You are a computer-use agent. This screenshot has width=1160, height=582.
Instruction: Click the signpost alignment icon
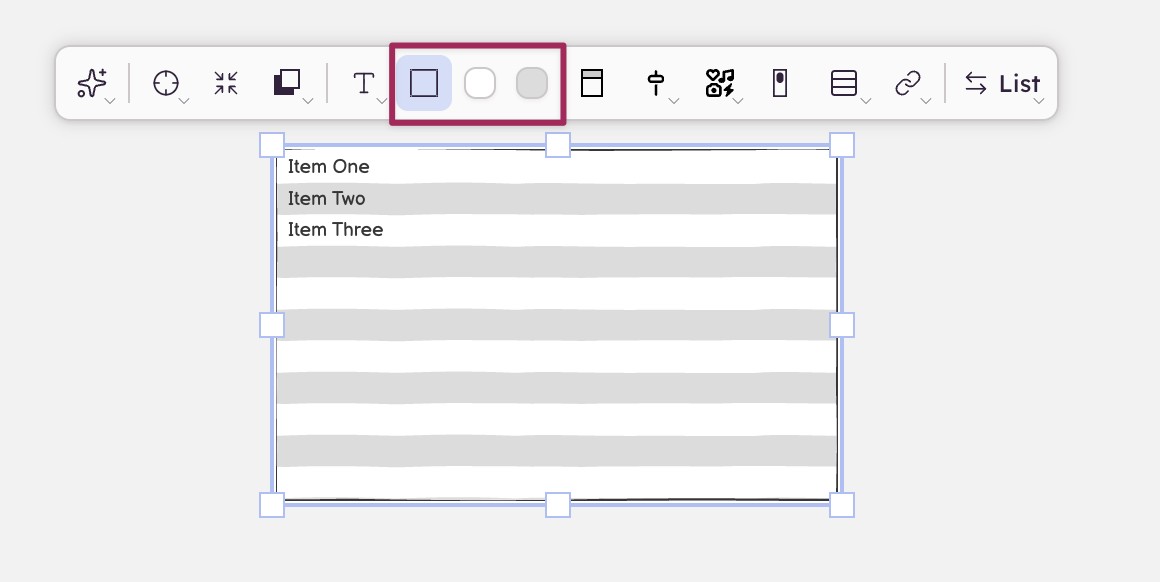coord(656,83)
